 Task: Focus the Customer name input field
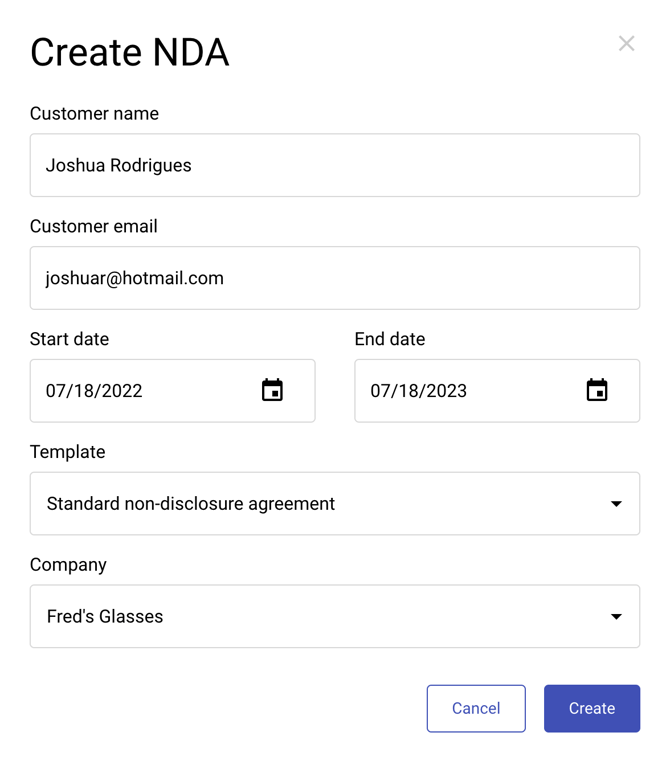point(334,166)
